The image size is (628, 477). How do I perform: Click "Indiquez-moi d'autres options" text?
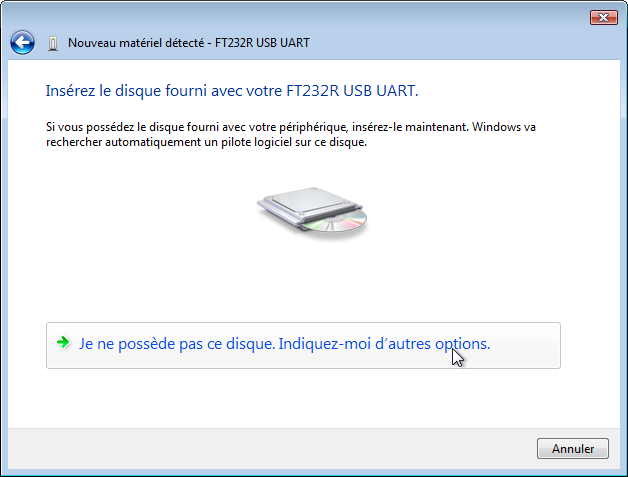coord(384,344)
